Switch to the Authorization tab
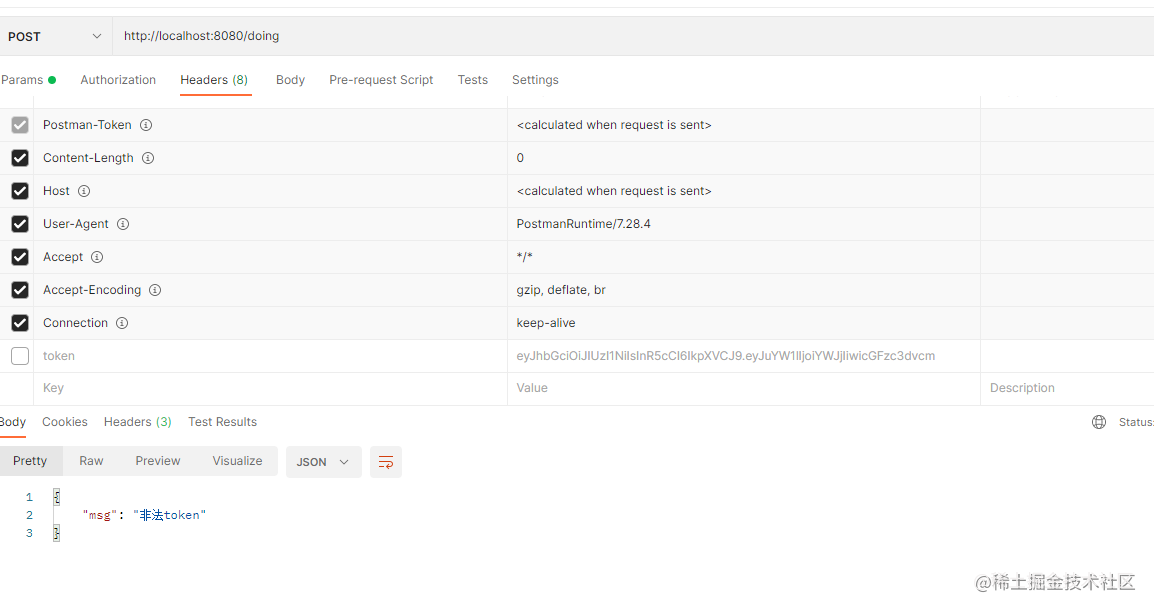Image resolution: width=1154 pixels, height=611 pixels. tap(118, 80)
